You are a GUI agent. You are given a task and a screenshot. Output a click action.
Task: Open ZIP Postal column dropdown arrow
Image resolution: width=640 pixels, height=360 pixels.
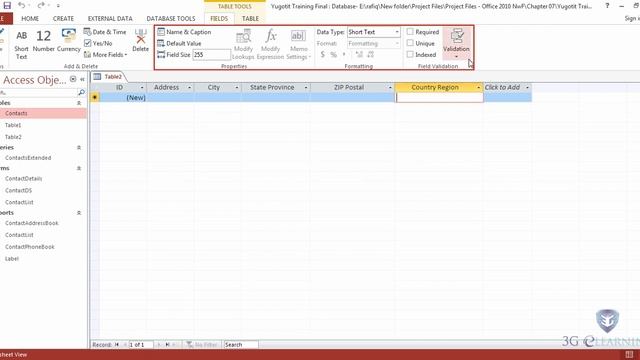(x=390, y=87)
